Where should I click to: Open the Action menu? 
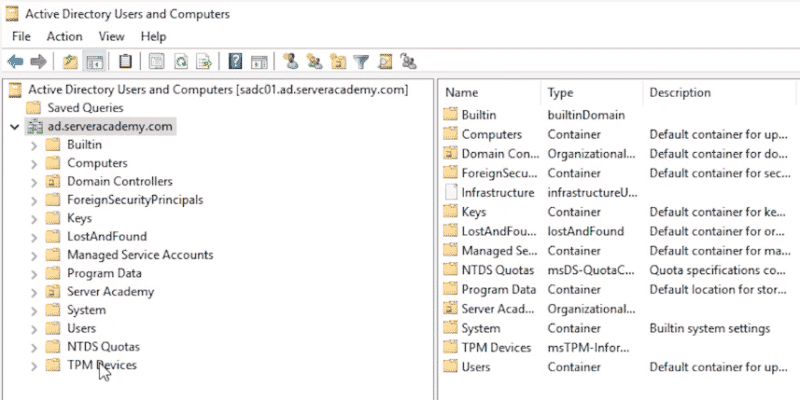64,36
